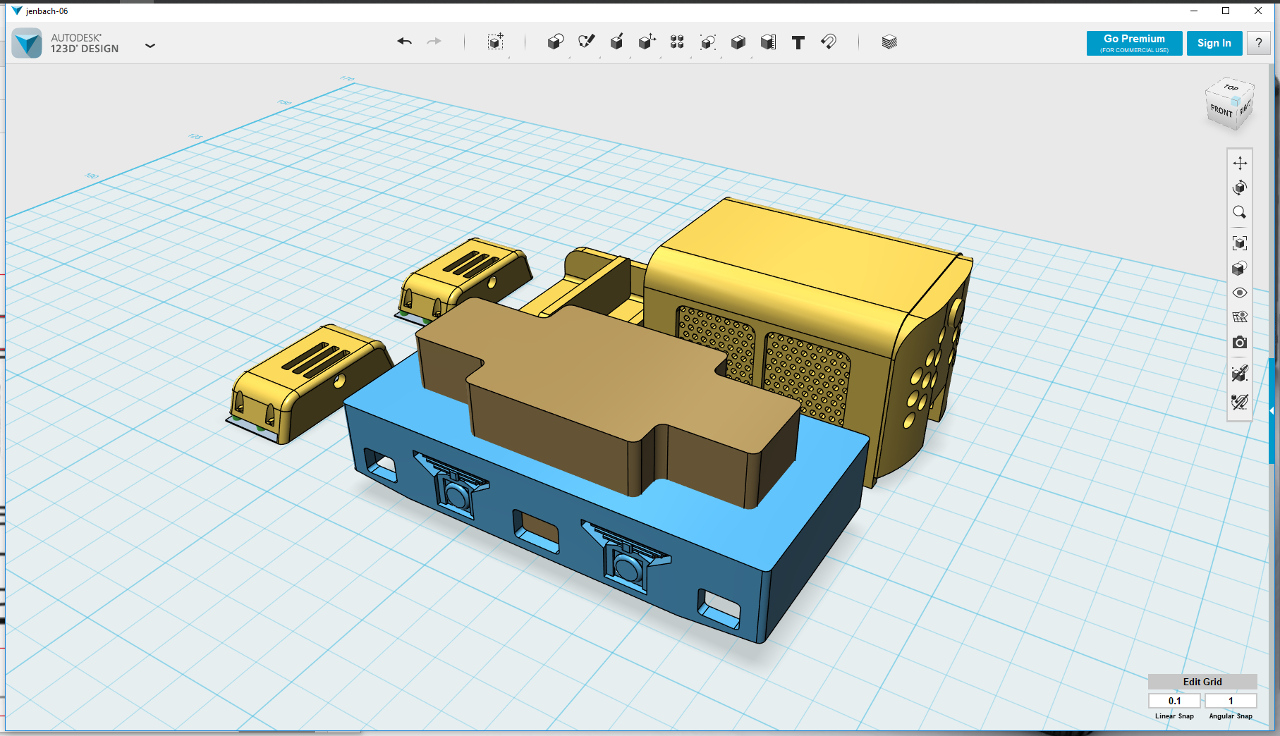
Task: Open the Sketch tool menu
Action: 587,42
